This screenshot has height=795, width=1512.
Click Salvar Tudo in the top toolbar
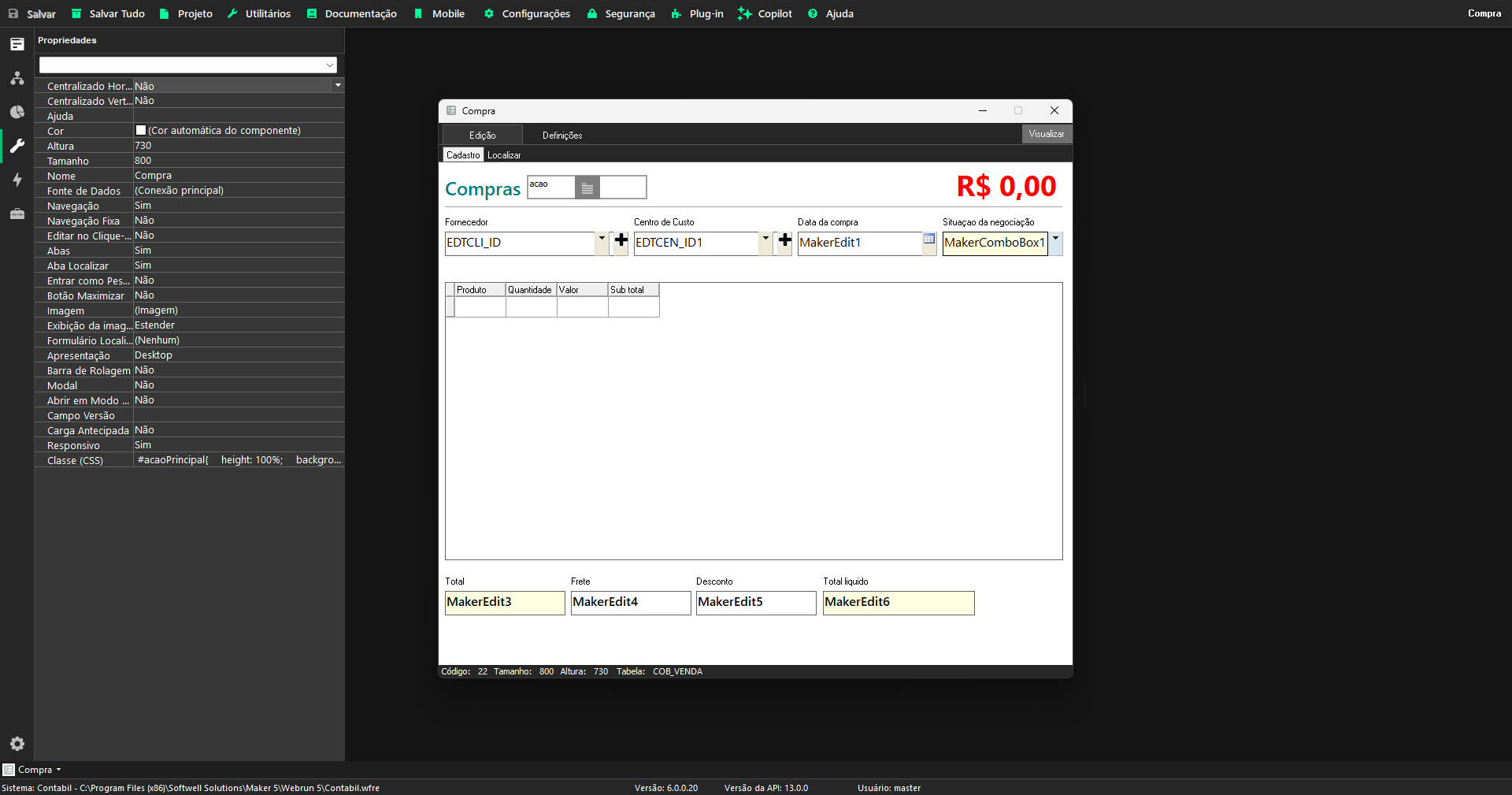click(x=109, y=13)
